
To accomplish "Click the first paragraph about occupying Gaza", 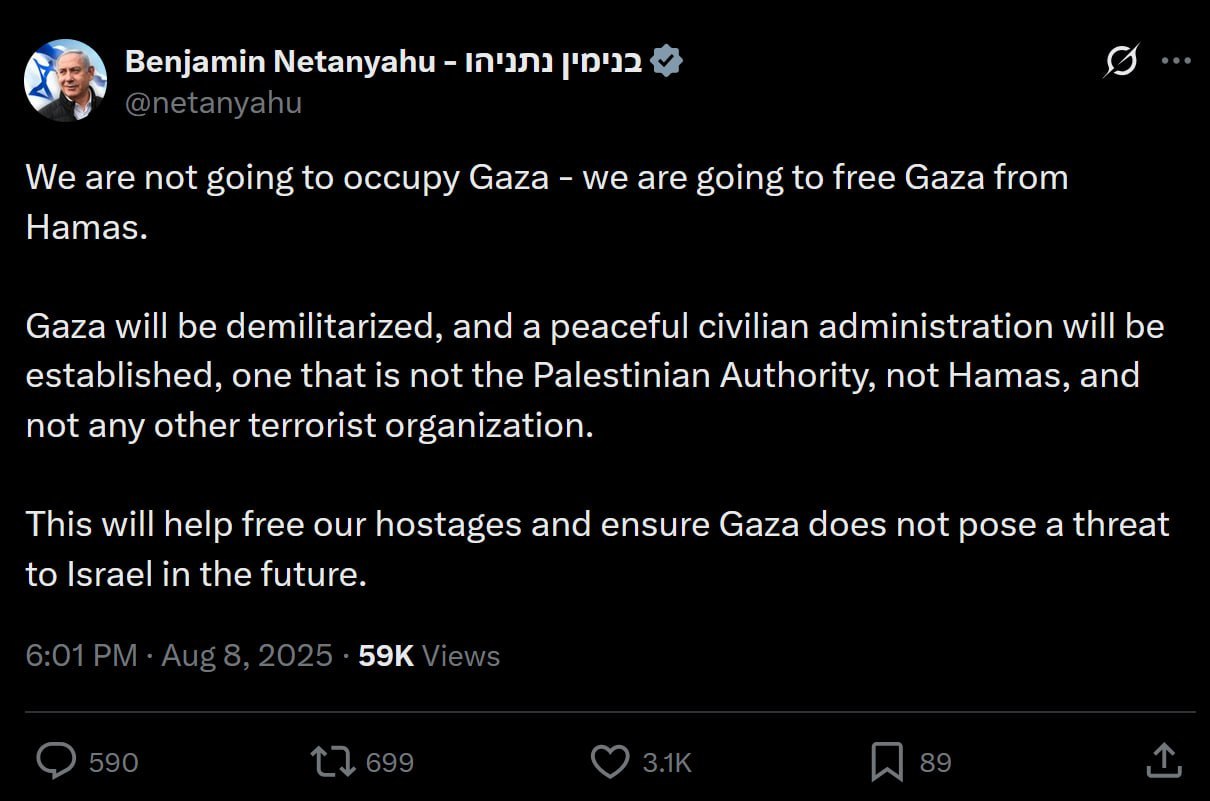I will [x=546, y=202].
